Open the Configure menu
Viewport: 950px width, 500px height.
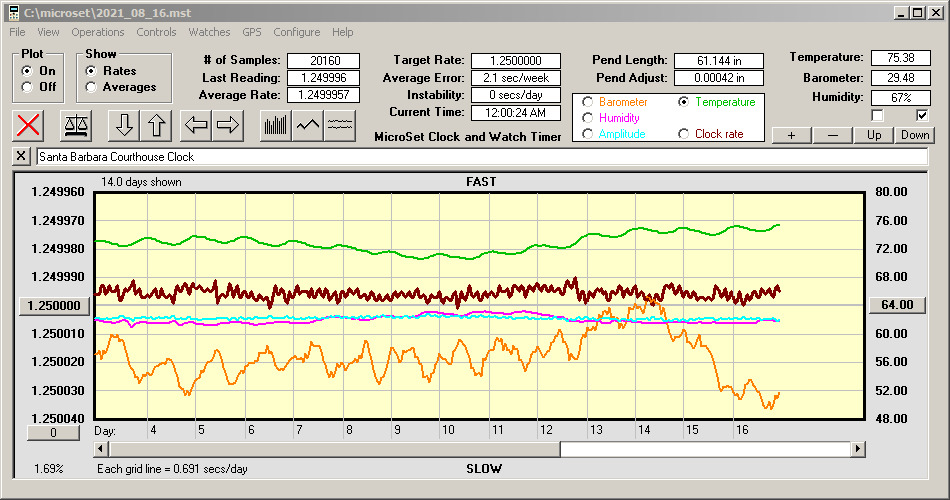(x=296, y=32)
